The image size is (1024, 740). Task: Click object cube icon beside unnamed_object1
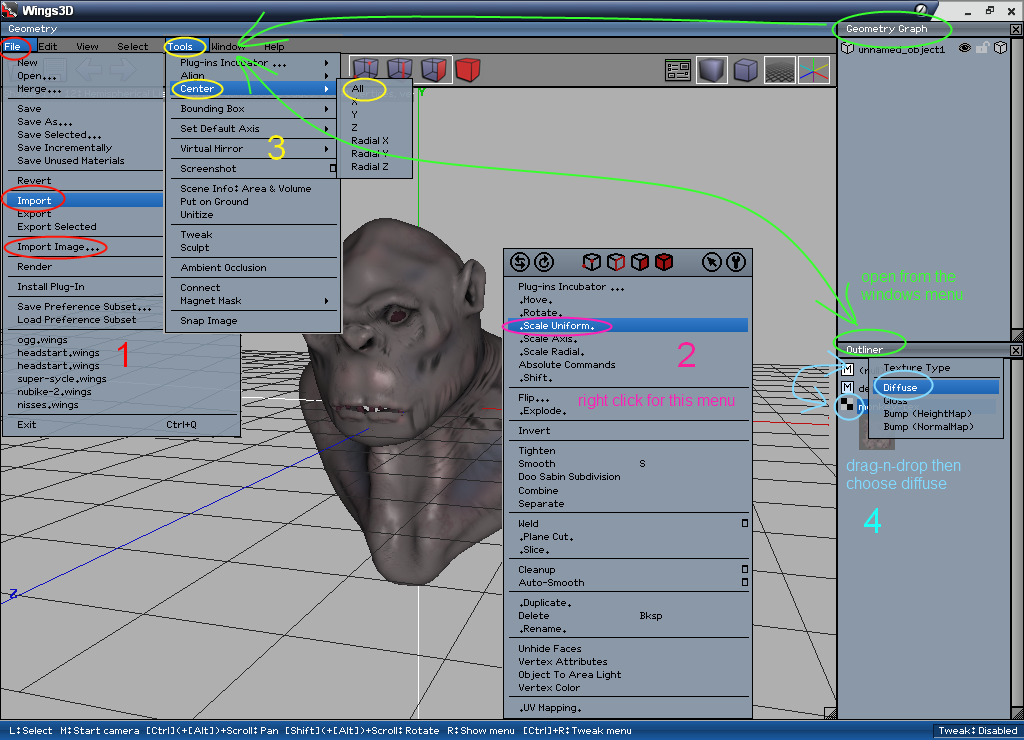tap(848, 48)
